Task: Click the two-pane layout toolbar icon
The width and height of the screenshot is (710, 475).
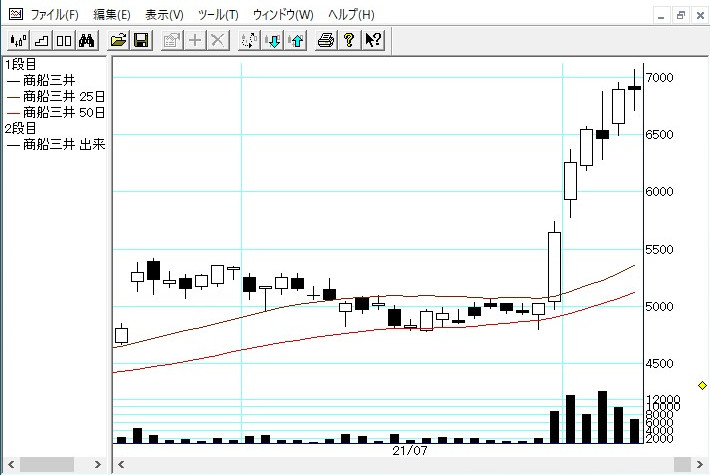Action: coord(64,40)
